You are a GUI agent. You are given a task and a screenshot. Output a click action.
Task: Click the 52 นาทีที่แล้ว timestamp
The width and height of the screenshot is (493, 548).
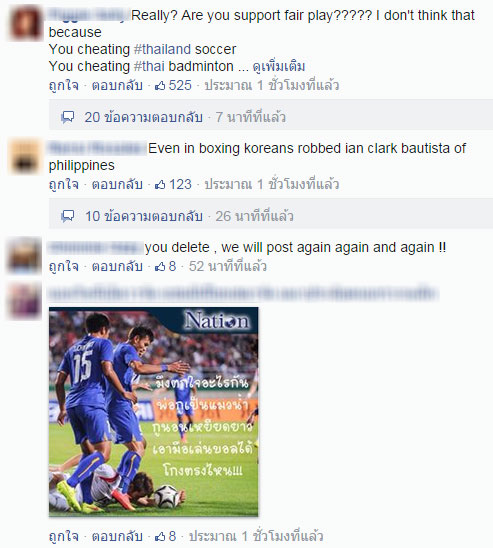click(x=228, y=267)
